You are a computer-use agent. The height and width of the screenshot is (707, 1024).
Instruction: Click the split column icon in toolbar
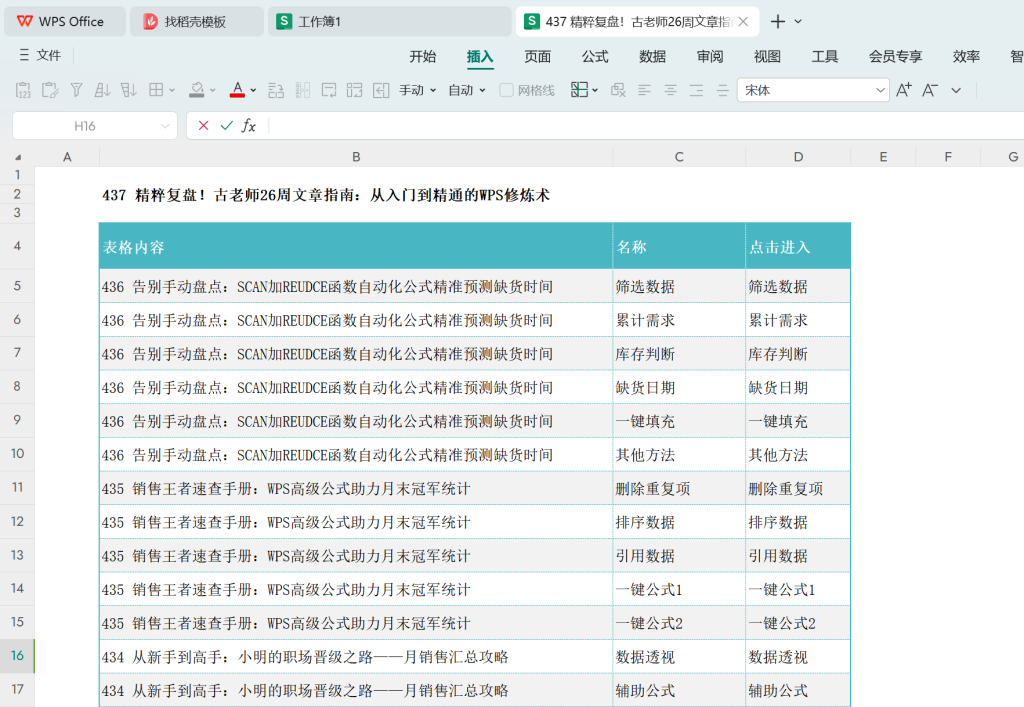[302, 90]
